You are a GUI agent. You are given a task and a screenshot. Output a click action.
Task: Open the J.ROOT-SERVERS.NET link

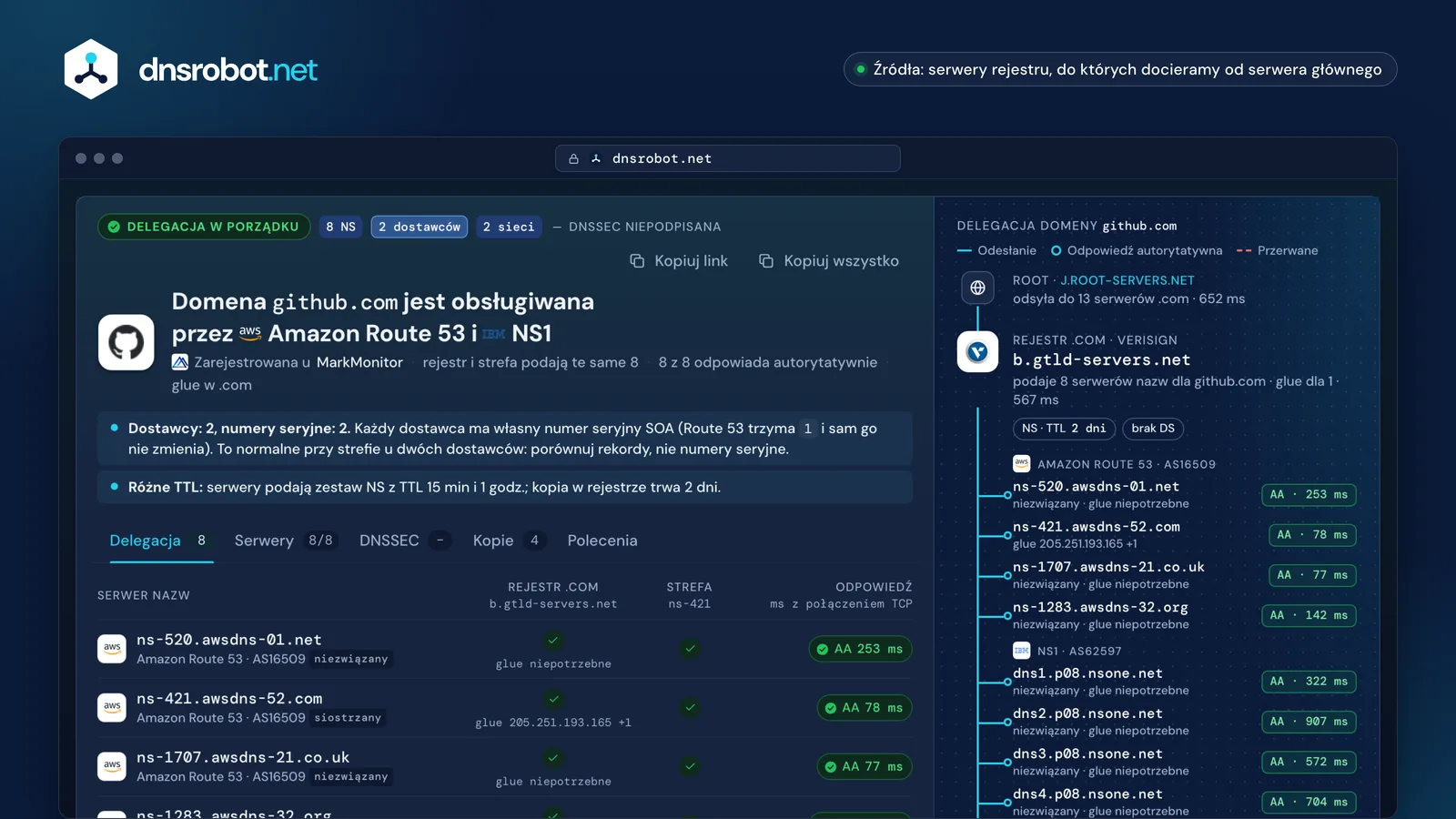tap(1127, 280)
